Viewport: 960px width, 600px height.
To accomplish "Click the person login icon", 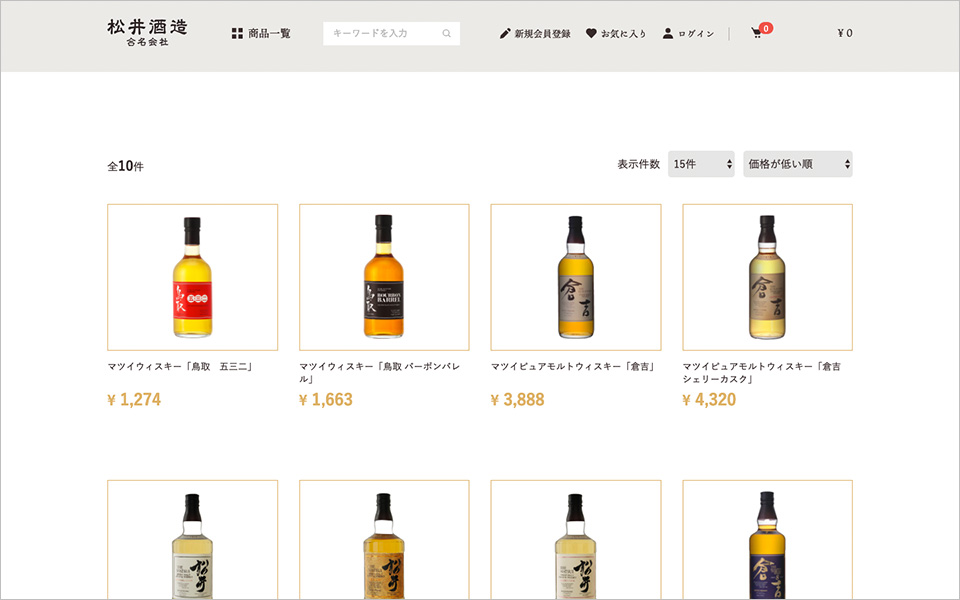I will 667,34.
